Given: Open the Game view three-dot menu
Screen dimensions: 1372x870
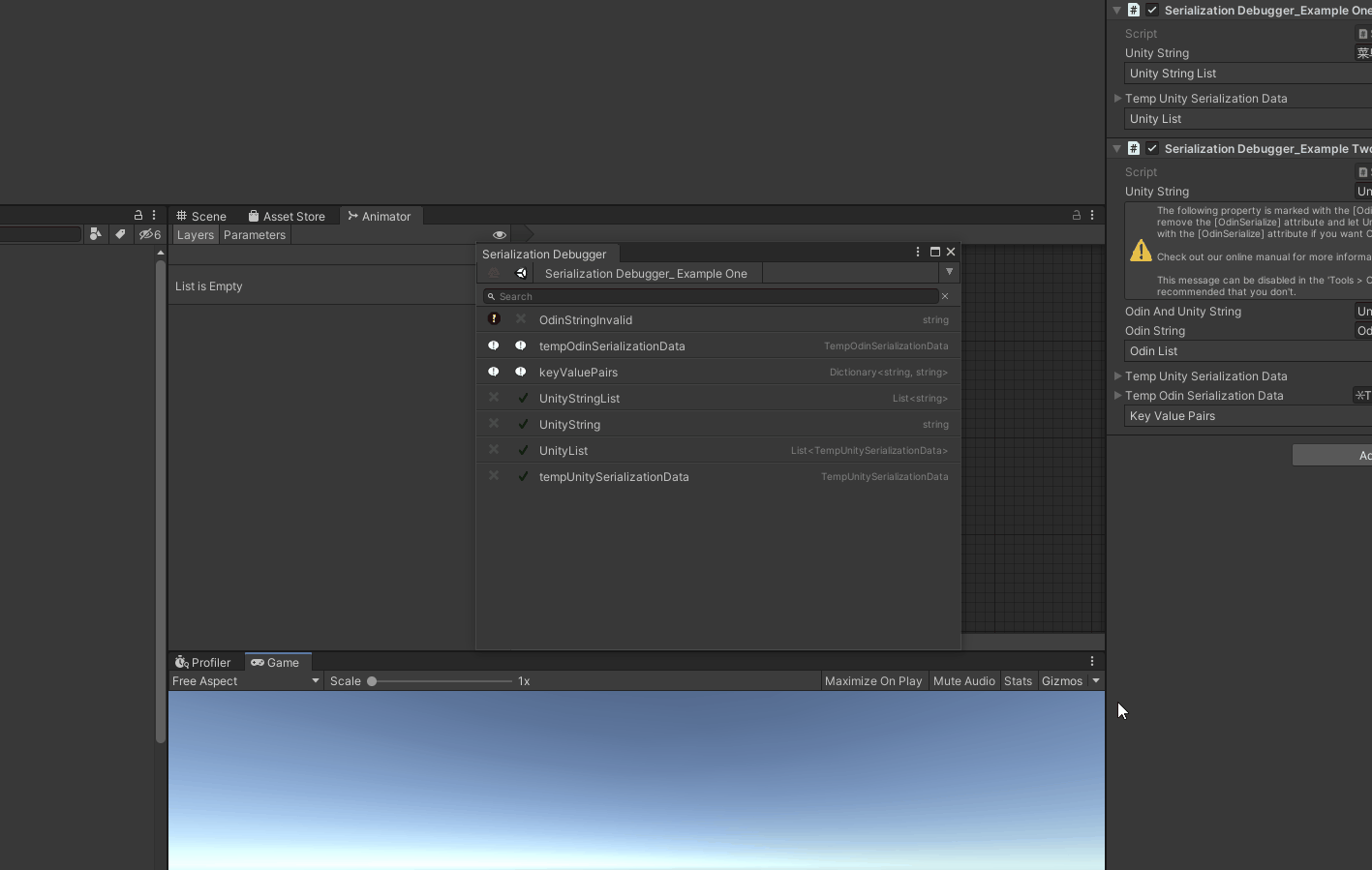Looking at the screenshot, I should [1092, 661].
